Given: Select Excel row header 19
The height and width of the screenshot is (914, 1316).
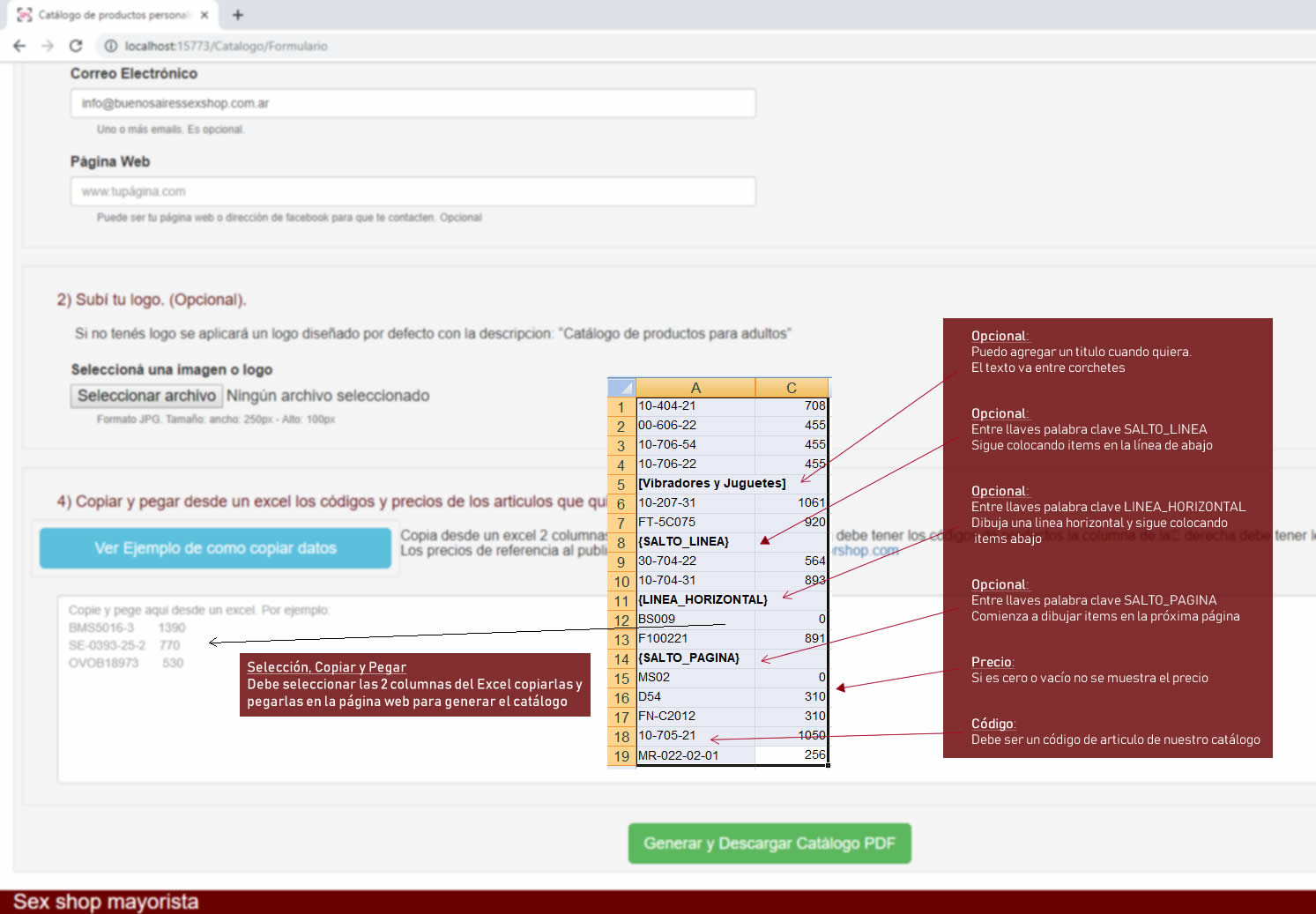Looking at the screenshot, I should pyautogui.click(x=621, y=756).
